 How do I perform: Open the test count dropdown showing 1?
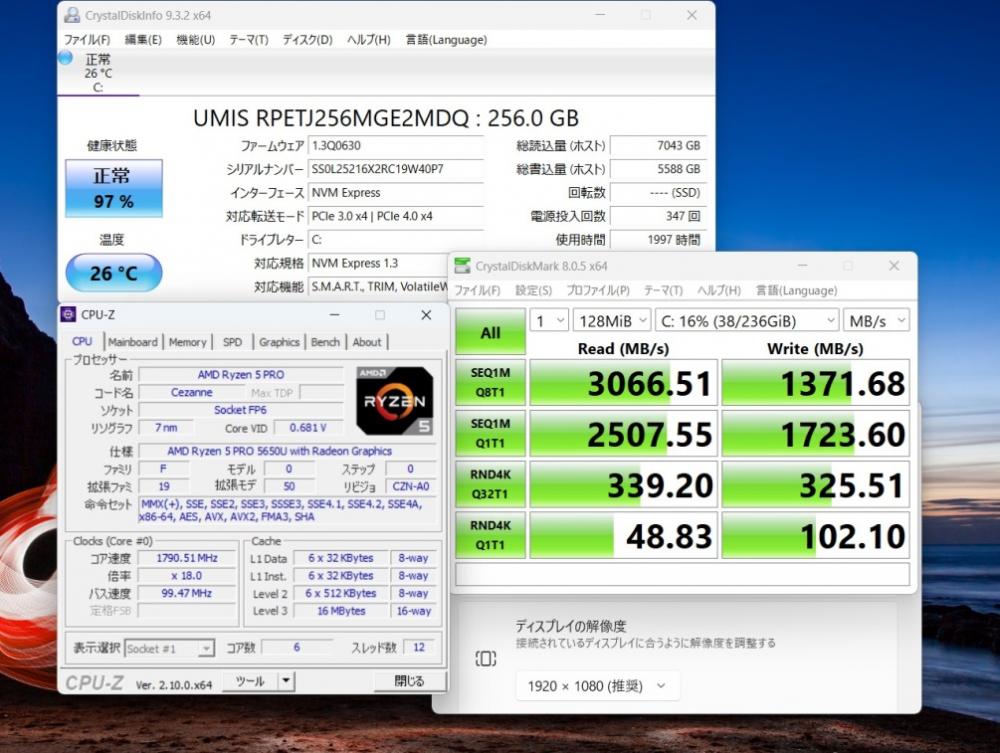point(548,321)
